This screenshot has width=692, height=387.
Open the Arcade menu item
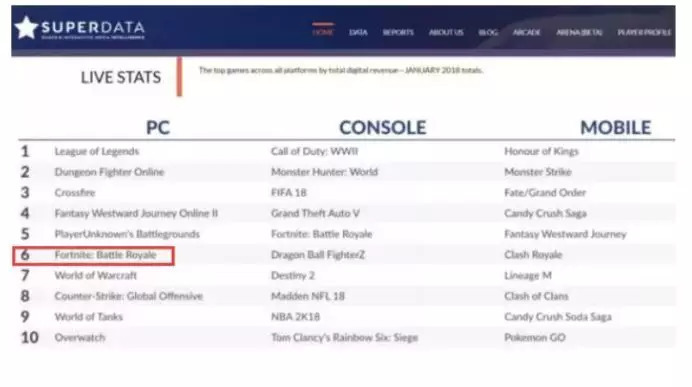(527, 32)
